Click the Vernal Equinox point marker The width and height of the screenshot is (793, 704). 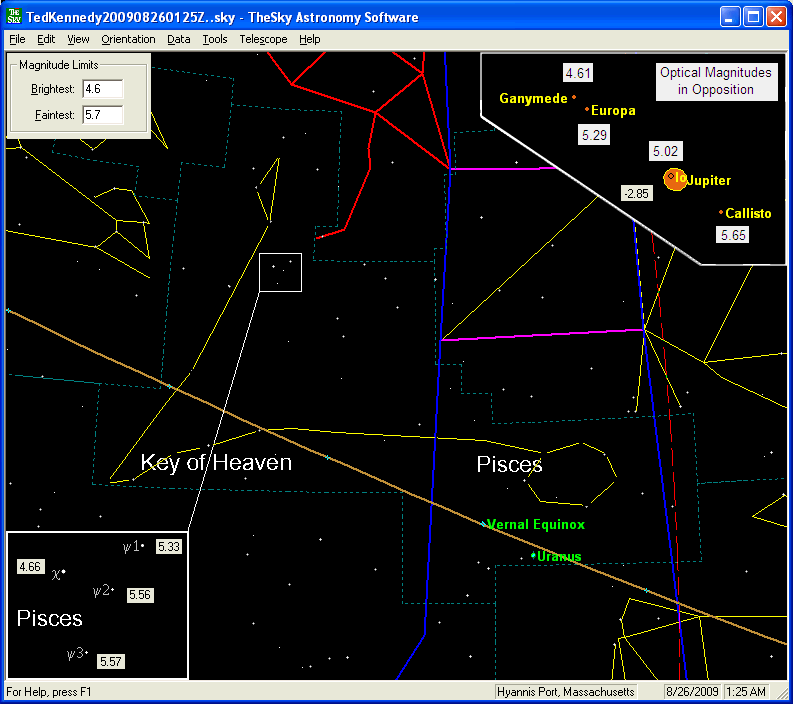coord(484,524)
